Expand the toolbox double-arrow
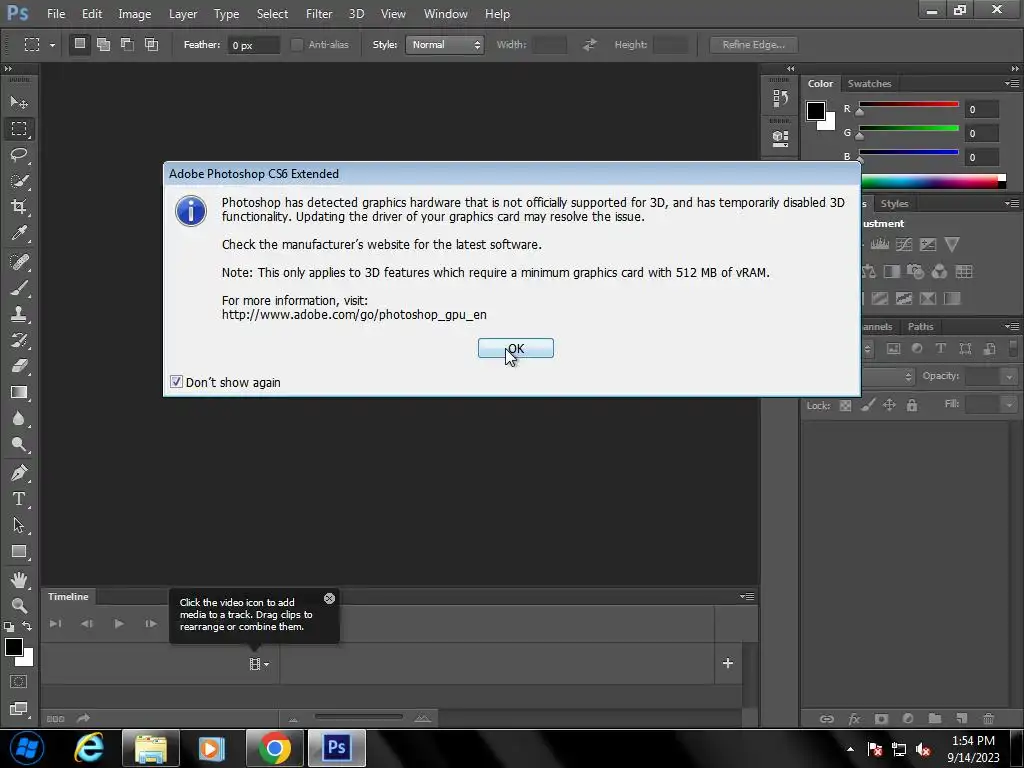 pyautogui.click(x=8, y=69)
